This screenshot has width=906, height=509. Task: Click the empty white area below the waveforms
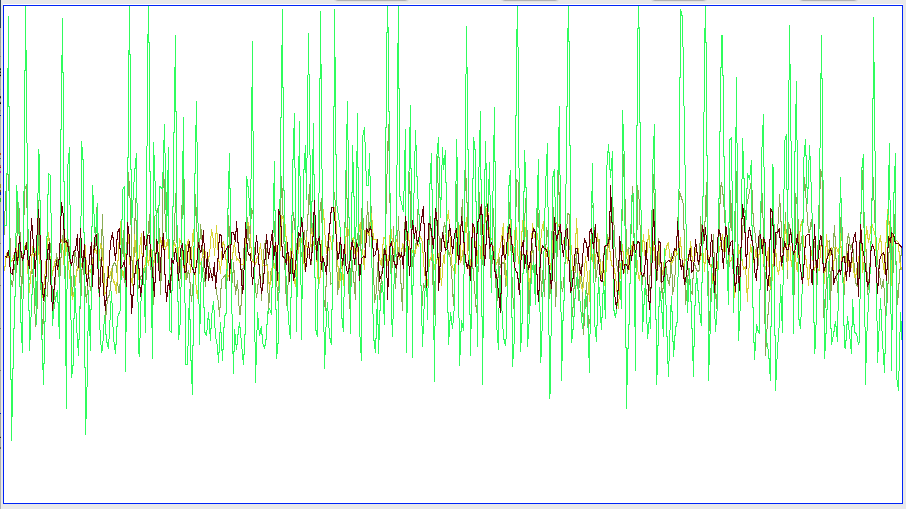point(450,460)
